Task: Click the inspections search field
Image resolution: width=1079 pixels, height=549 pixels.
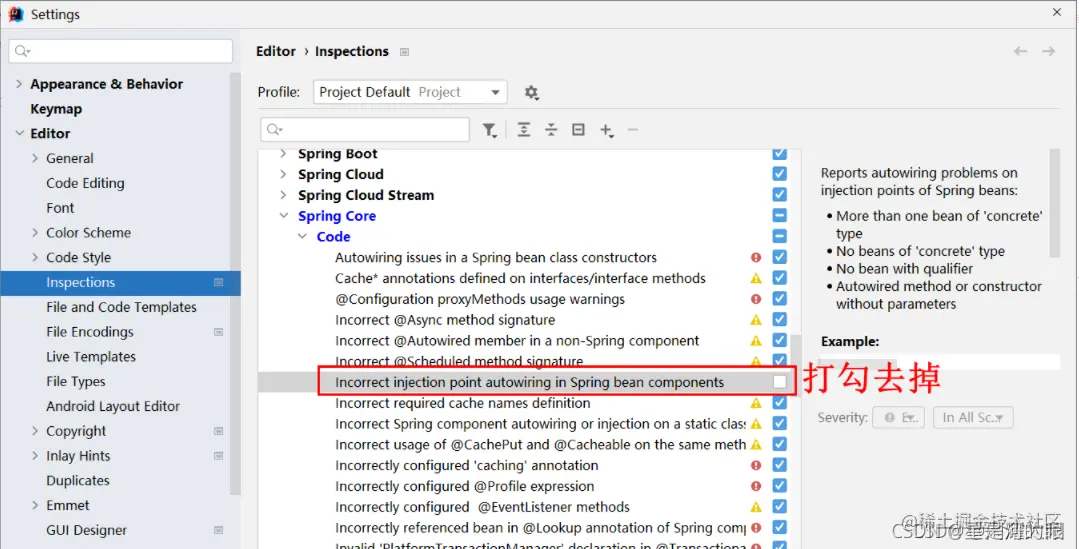Action: tap(365, 129)
